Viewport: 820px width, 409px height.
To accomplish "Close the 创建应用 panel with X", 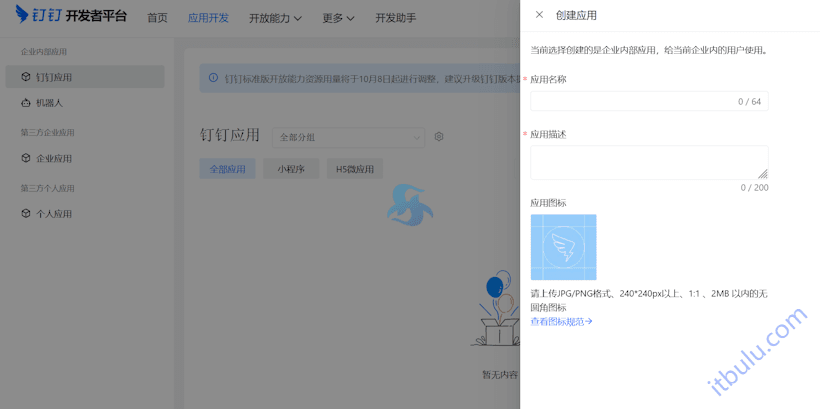I will point(539,15).
